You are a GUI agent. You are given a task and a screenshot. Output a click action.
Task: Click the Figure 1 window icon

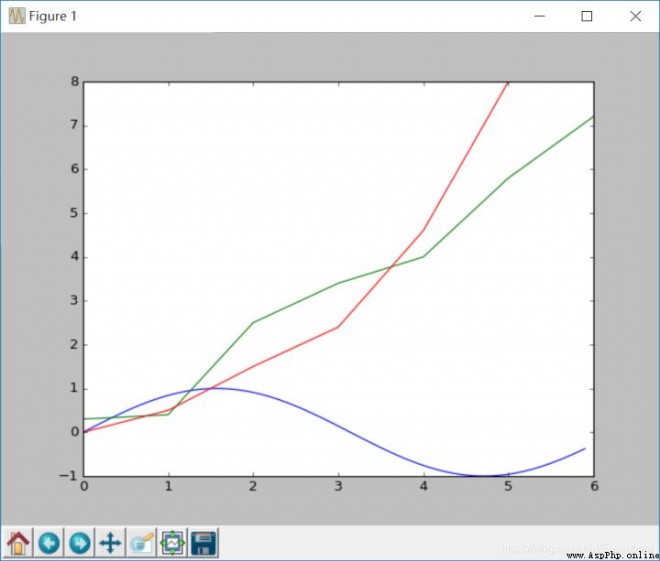pos(17,16)
